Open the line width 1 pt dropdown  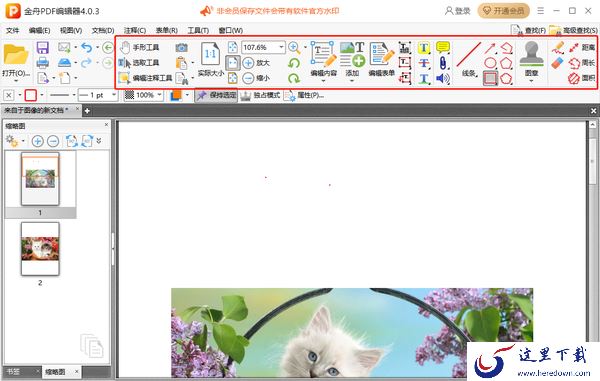(x=114, y=95)
